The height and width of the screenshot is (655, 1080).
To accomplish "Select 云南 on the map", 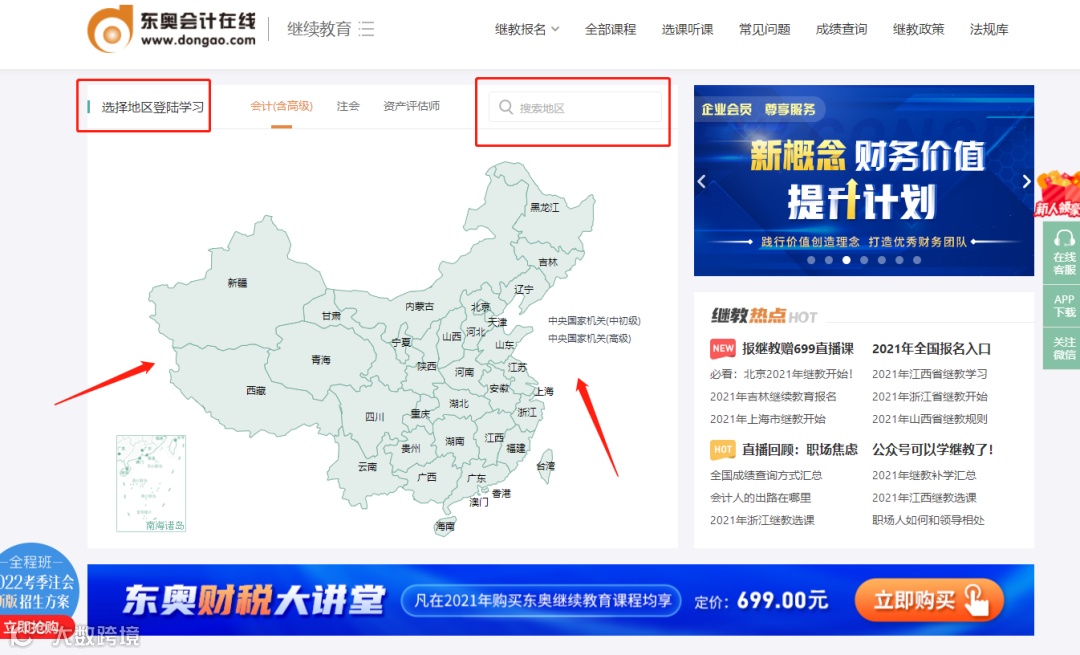I will 367,467.
